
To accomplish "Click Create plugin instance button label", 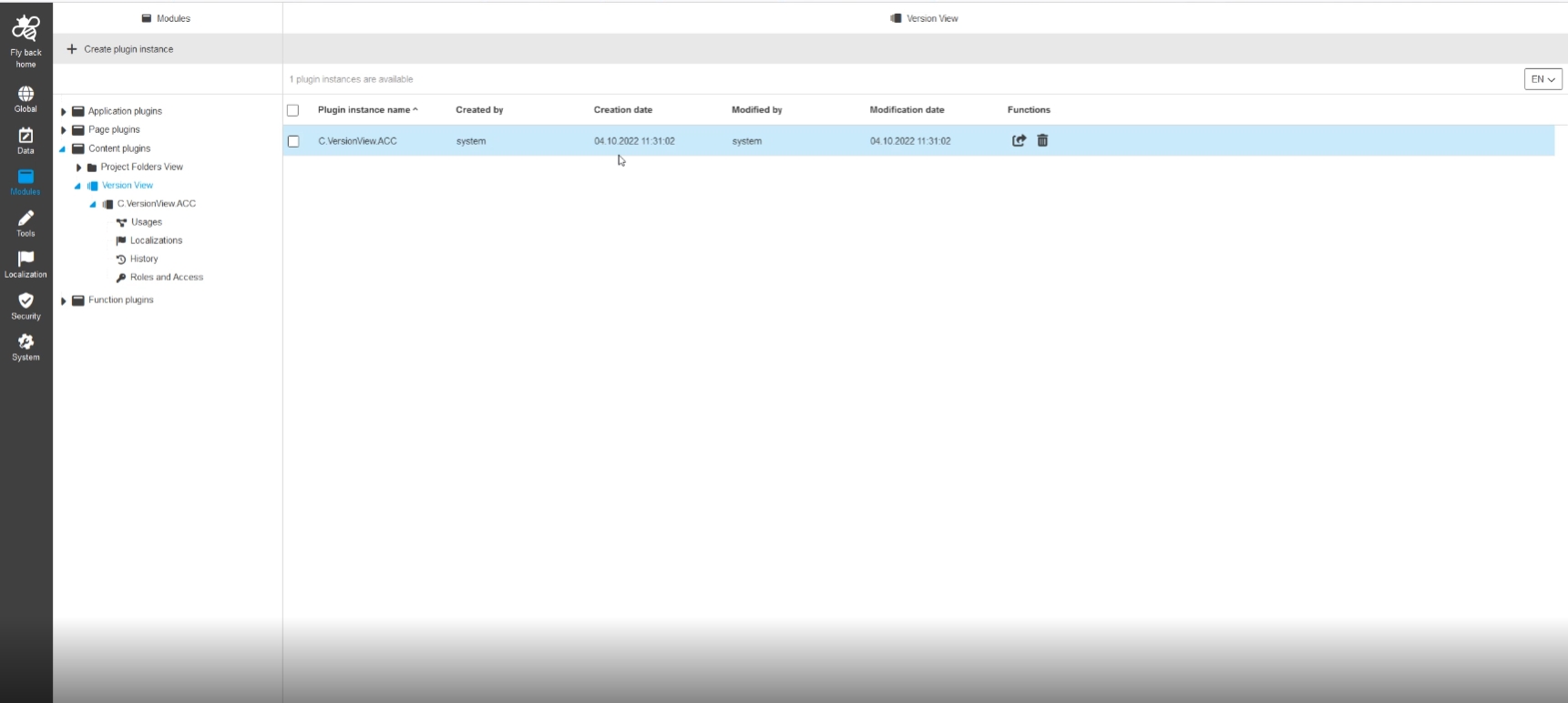I will tap(128, 49).
